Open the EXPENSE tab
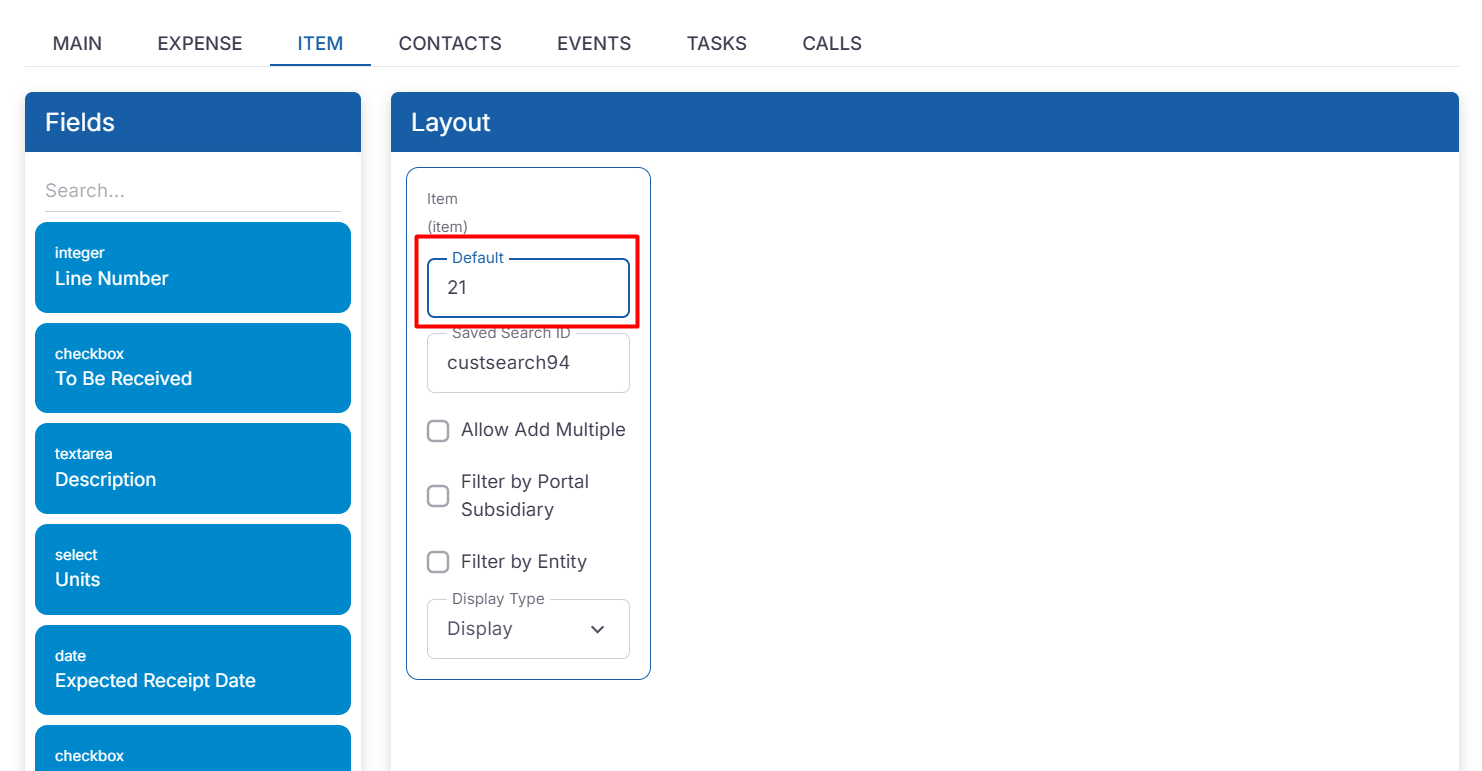Viewport: 1482px width, 771px height. click(200, 44)
